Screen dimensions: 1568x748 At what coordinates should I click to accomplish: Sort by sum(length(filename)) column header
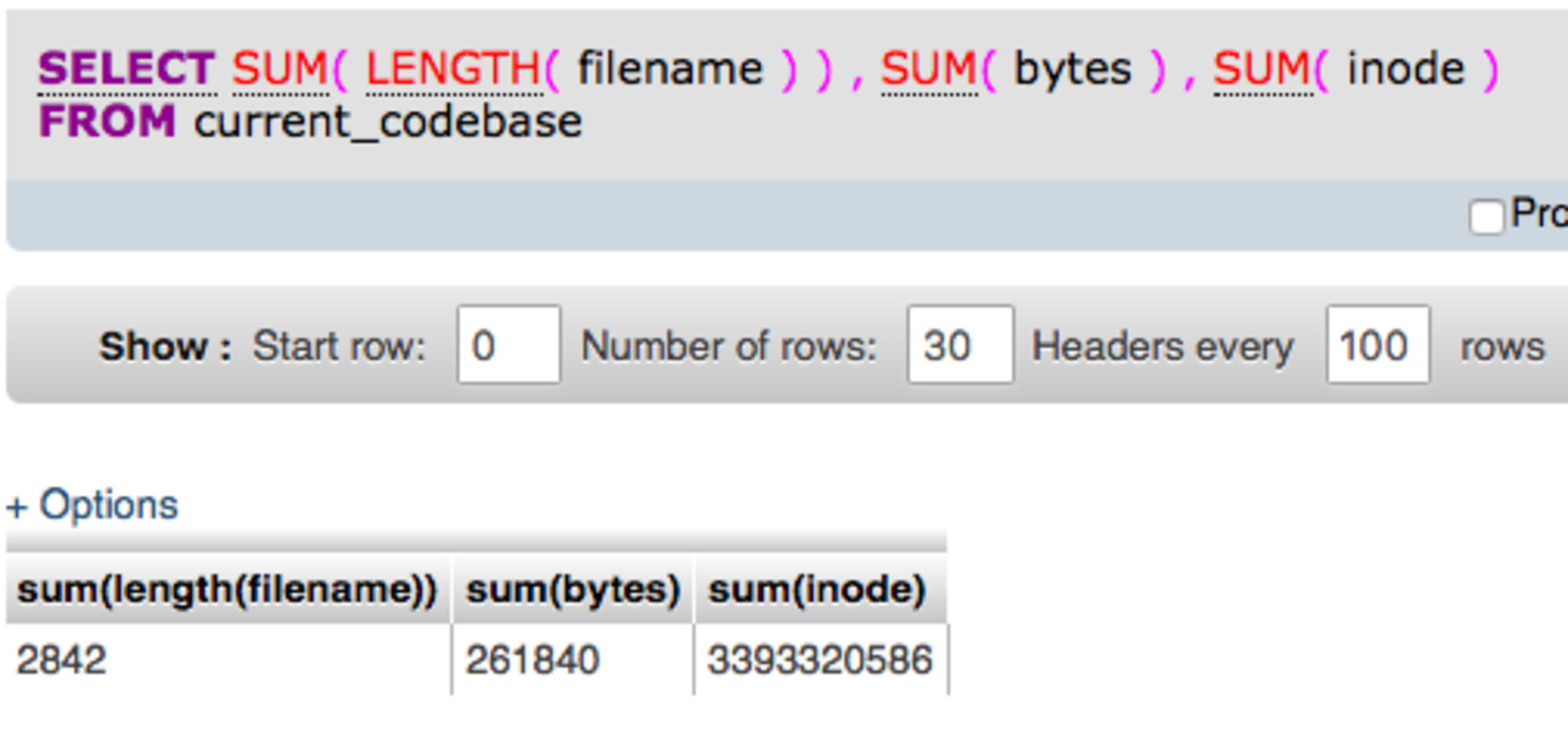tap(227, 590)
